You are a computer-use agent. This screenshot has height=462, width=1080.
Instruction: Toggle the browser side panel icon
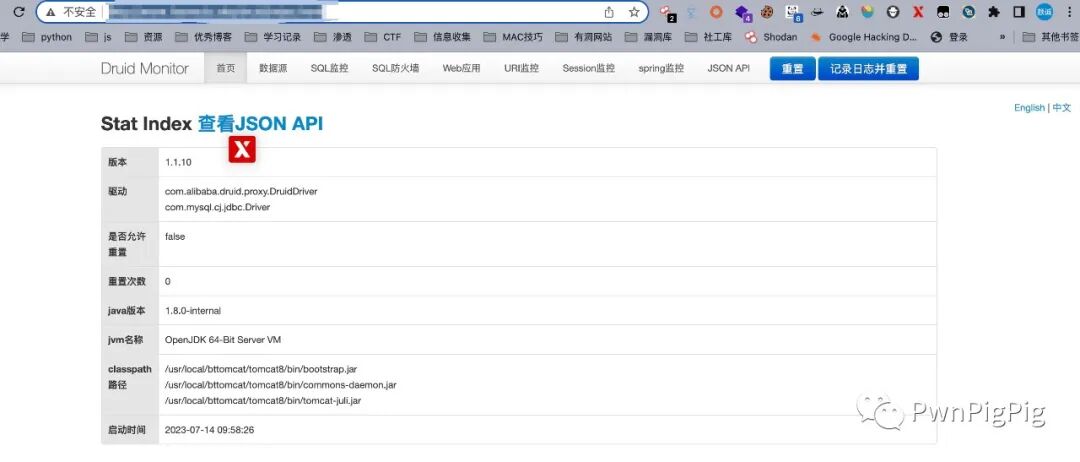[x=1019, y=12]
